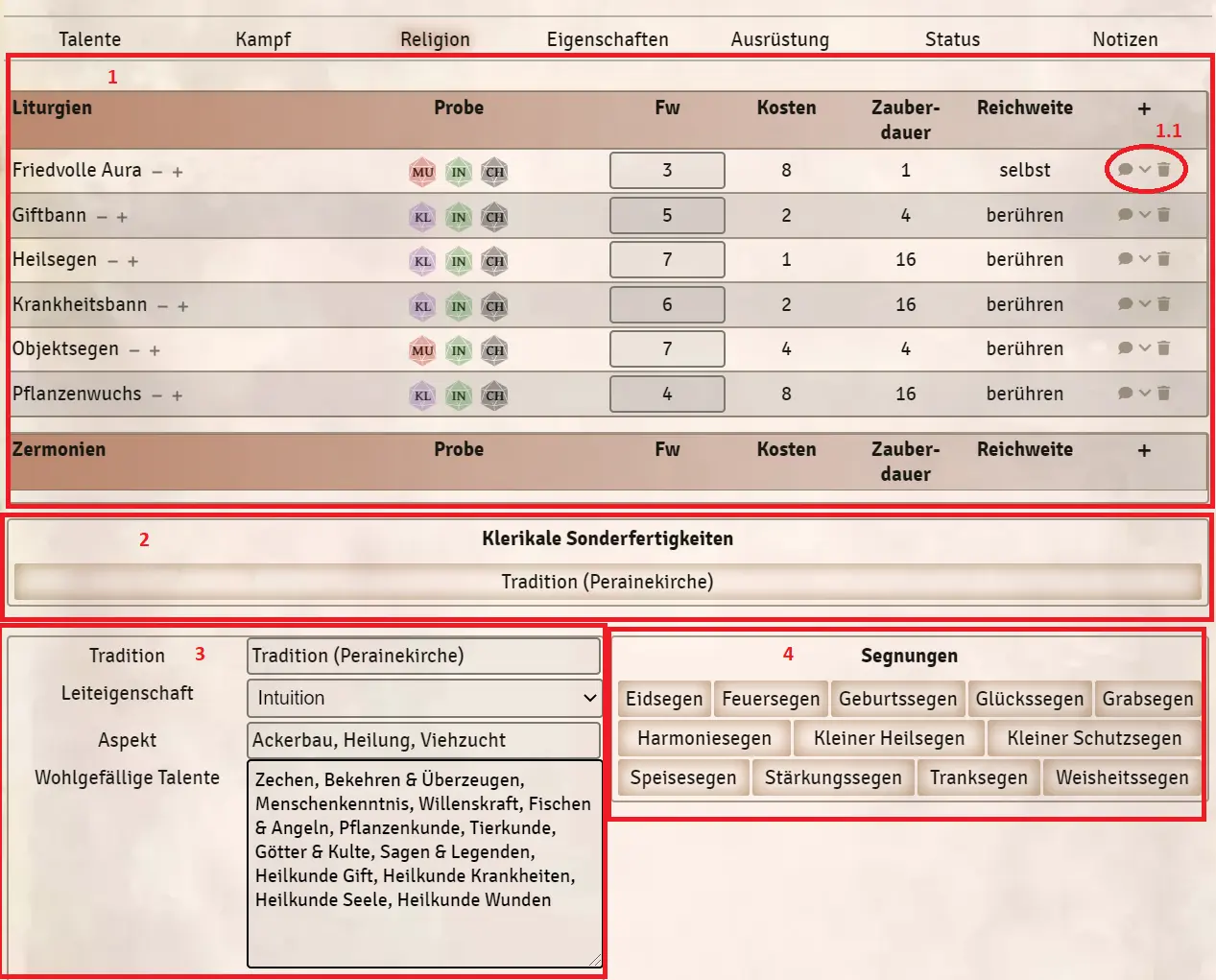Viewport: 1216px width, 980px height.
Task: Expand Objektsegen details with chevron
Action: tap(1145, 348)
